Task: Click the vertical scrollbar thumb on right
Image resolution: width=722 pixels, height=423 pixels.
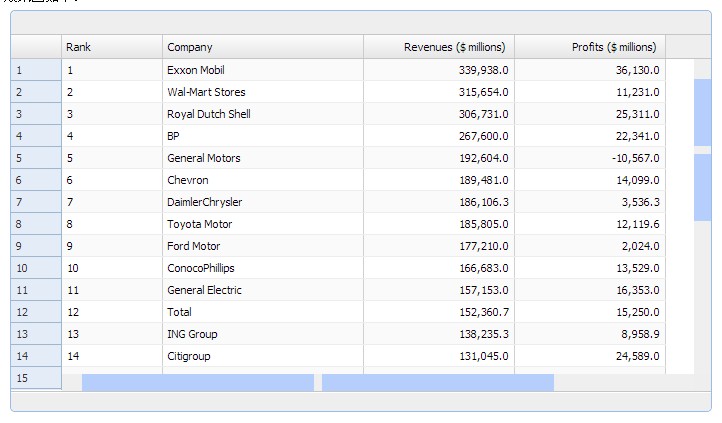Action: [702, 113]
